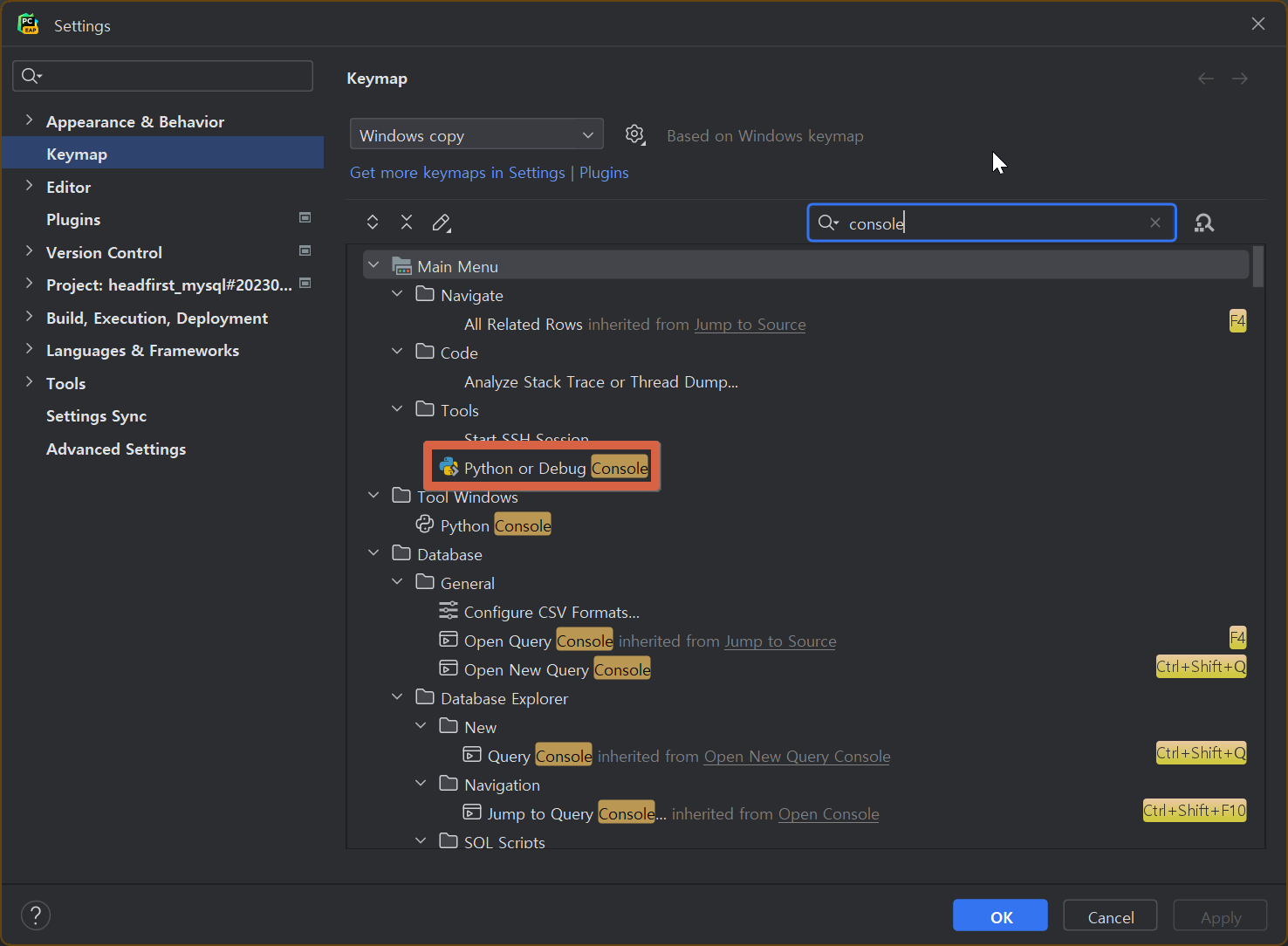The image size is (1288, 946).
Task: Collapse the Navigate folder node
Action: pyautogui.click(x=397, y=294)
